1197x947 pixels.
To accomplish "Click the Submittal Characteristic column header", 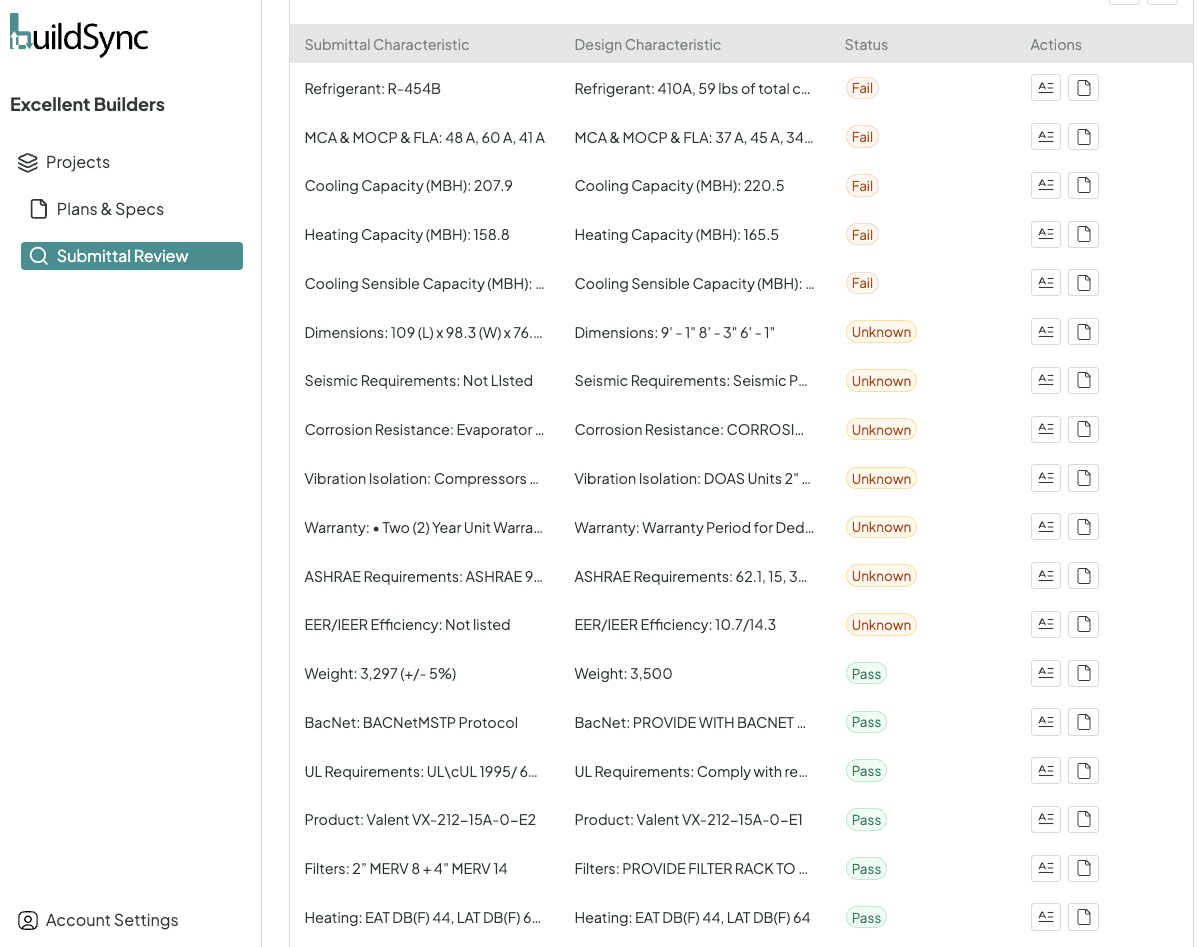I will (x=386, y=45).
